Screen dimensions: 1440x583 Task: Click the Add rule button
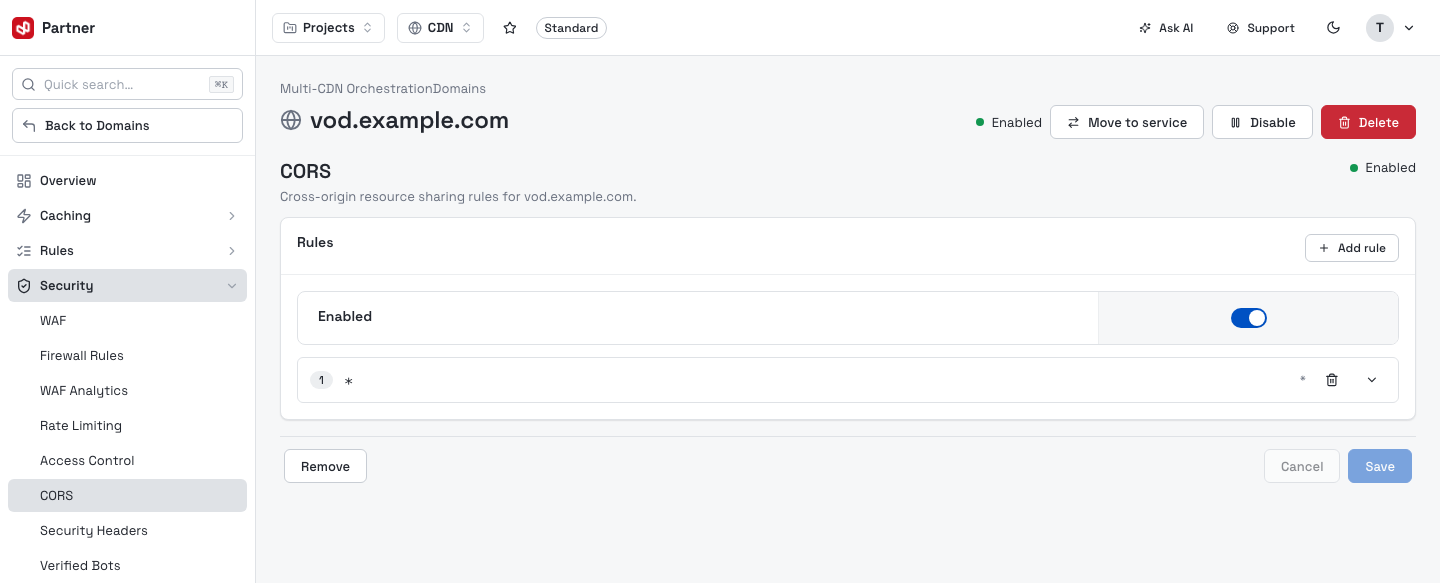point(1352,248)
